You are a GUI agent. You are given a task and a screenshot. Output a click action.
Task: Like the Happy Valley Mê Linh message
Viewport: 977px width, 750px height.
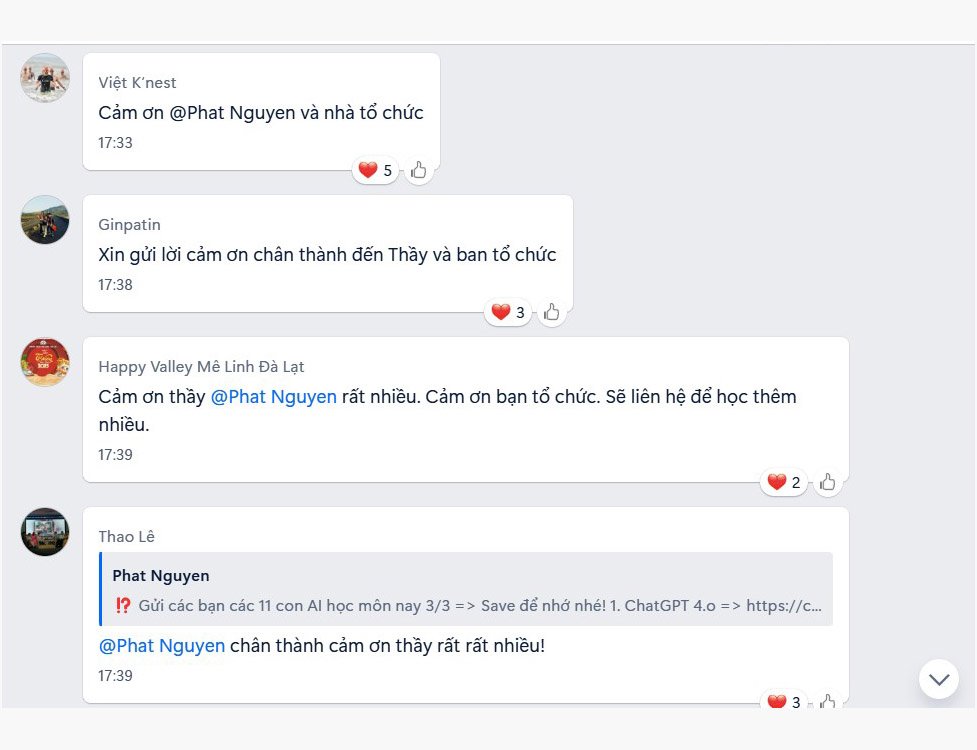(827, 483)
